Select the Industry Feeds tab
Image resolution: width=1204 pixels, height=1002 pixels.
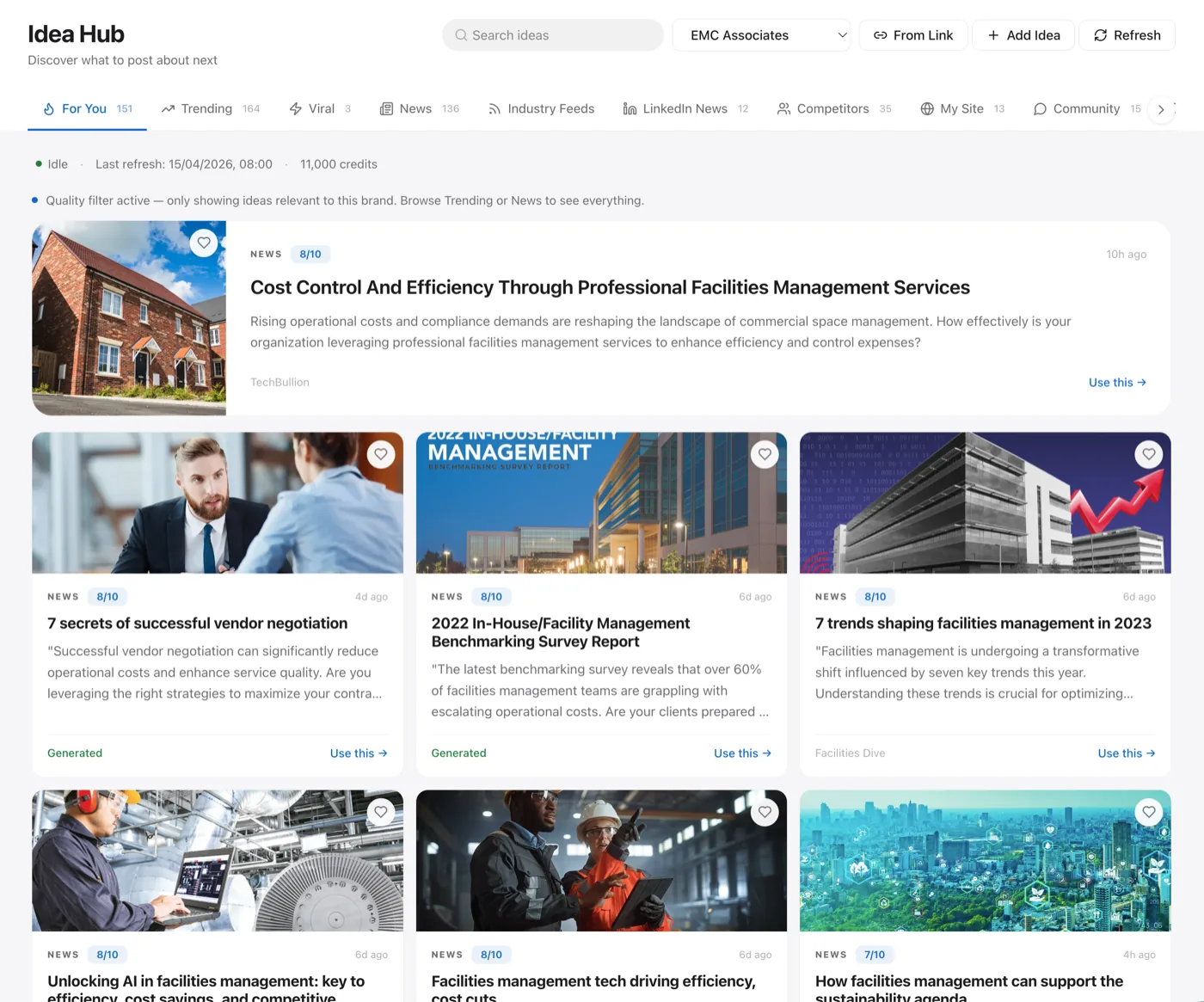pyautogui.click(x=541, y=109)
